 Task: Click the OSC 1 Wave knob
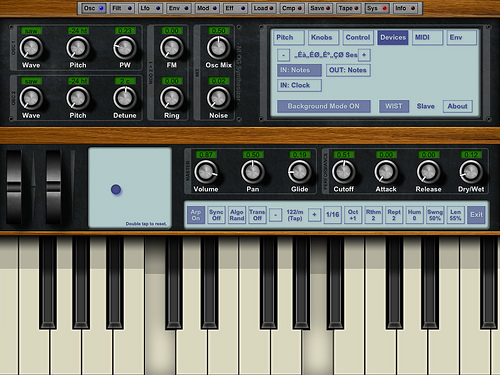[x=31, y=48]
